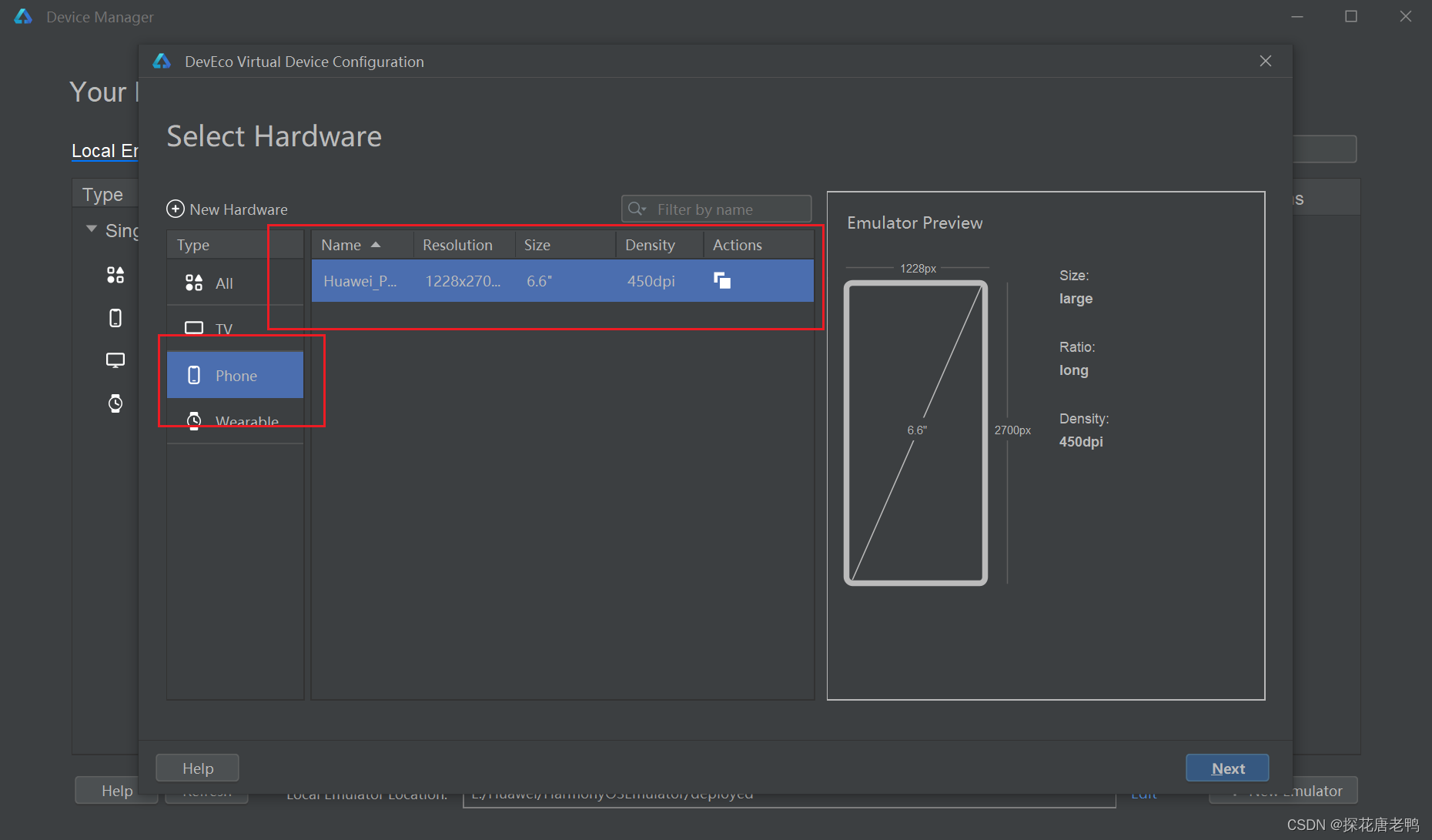1432x840 pixels.
Task: Click the dialog Help button
Action: tap(197, 768)
